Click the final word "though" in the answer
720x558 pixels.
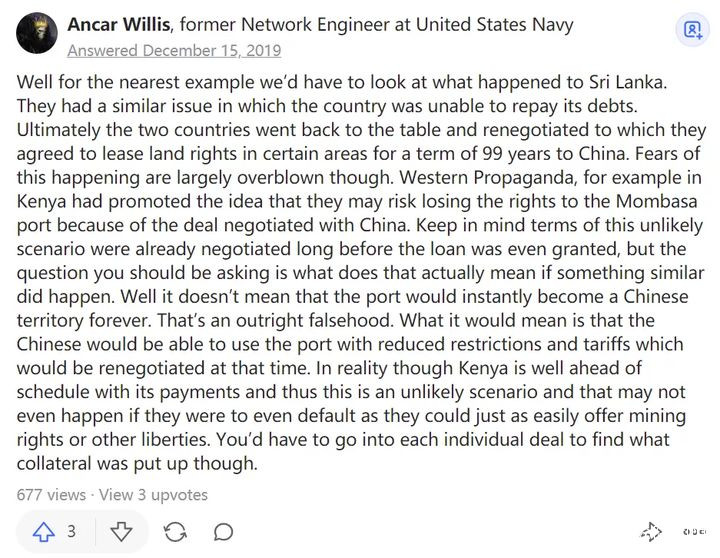[x=231, y=463]
